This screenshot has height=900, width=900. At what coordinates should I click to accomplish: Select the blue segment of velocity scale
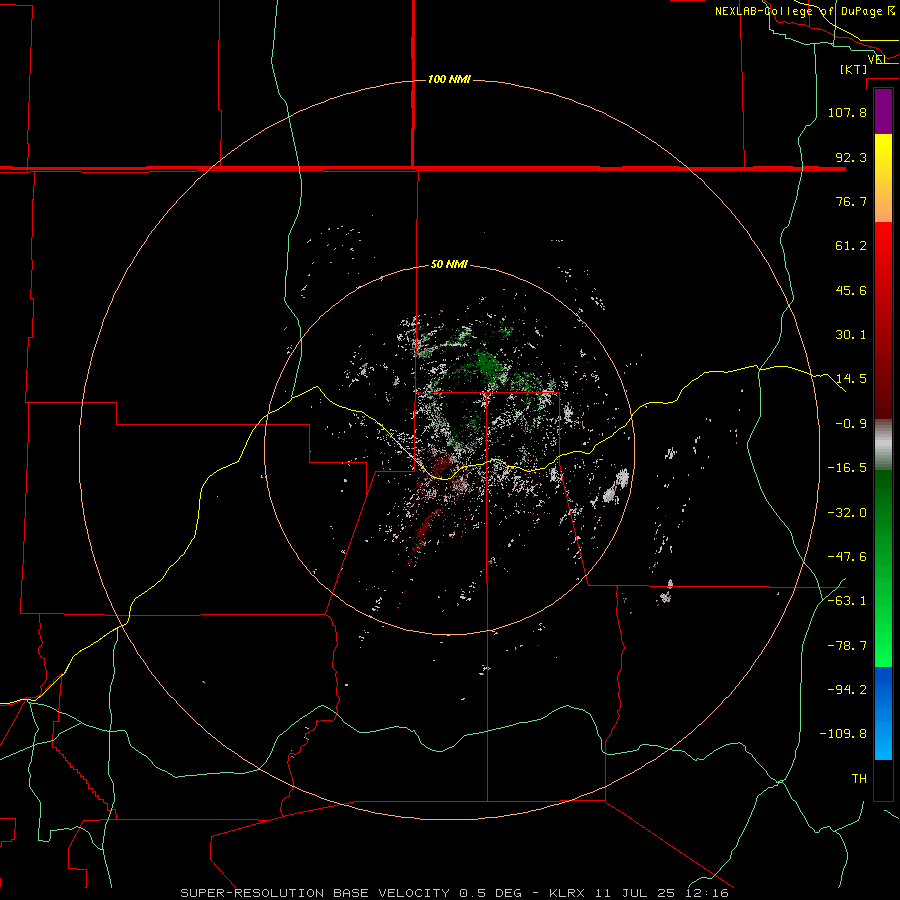[883, 713]
